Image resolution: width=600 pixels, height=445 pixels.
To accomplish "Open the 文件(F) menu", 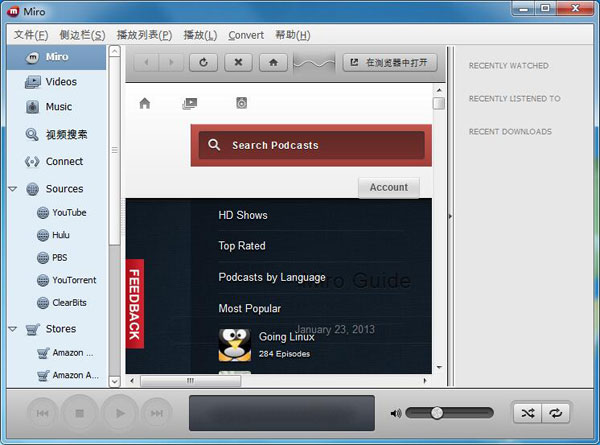I will pyautogui.click(x=31, y=35).
